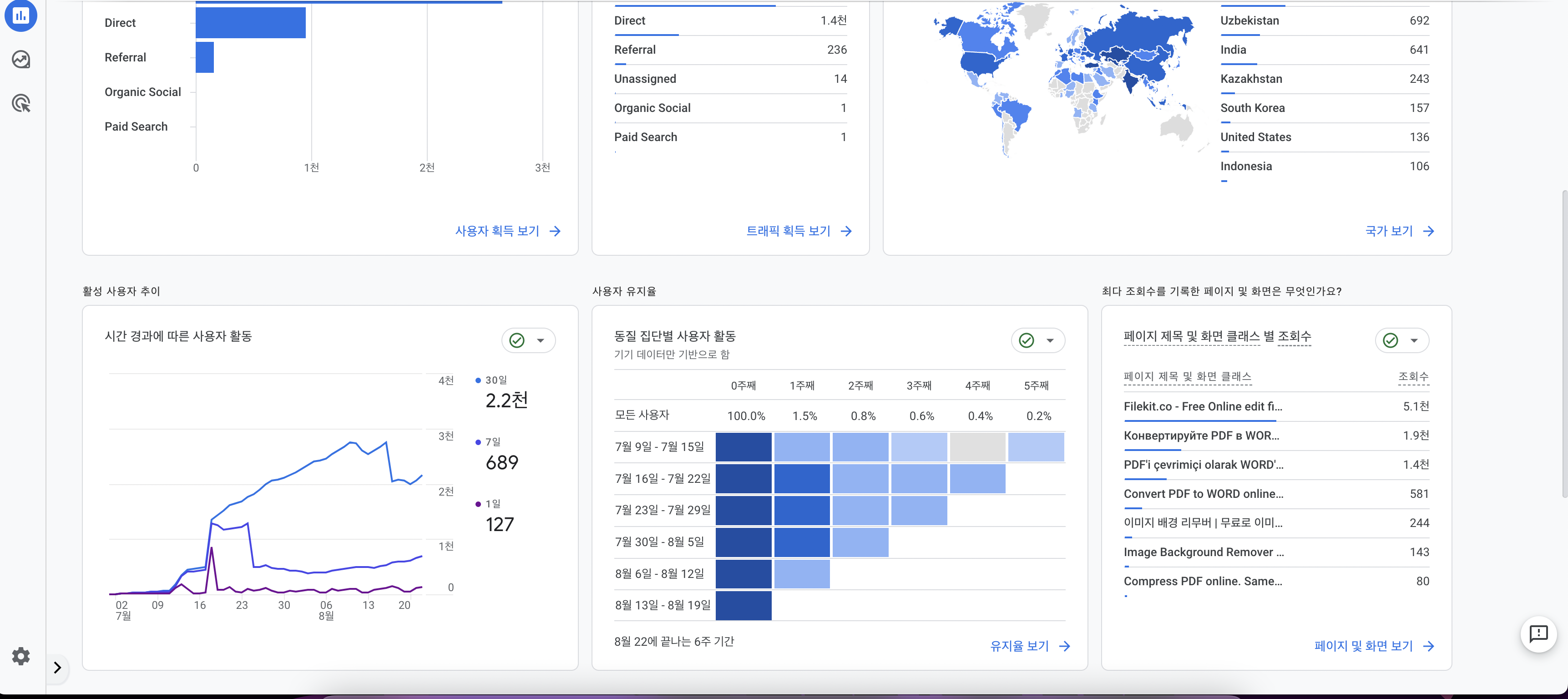The height and width of the screenshot is (699, 1568).
Task: Open the Explore icon in sidebar
Action: 20,59
